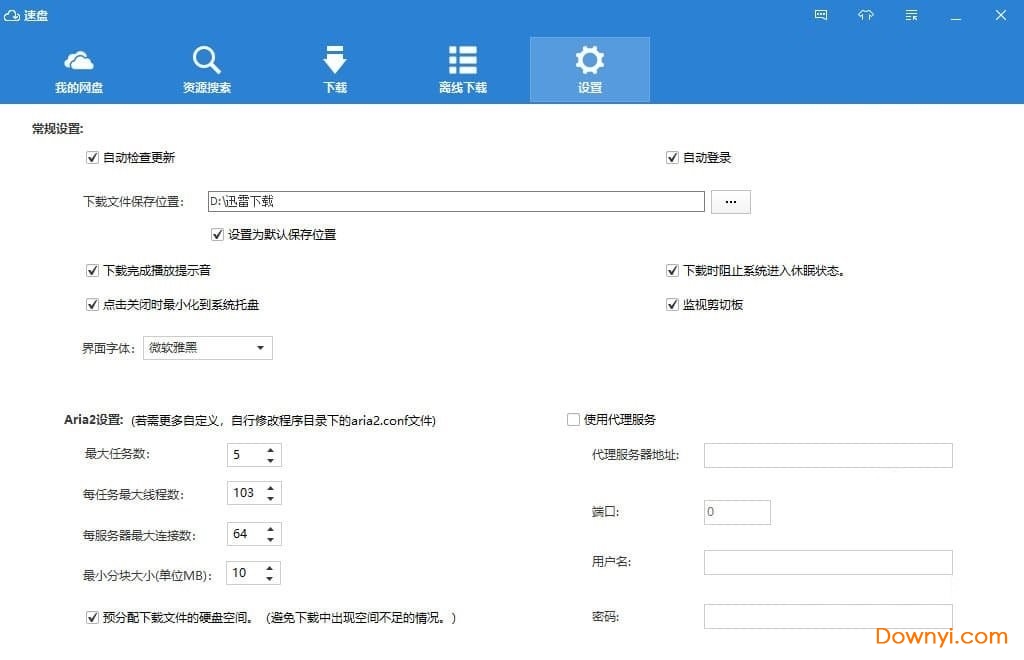Toggle 自动登录 automatic login
Viewport: 1024px width, 660px height.
click(x=672, y=157)
